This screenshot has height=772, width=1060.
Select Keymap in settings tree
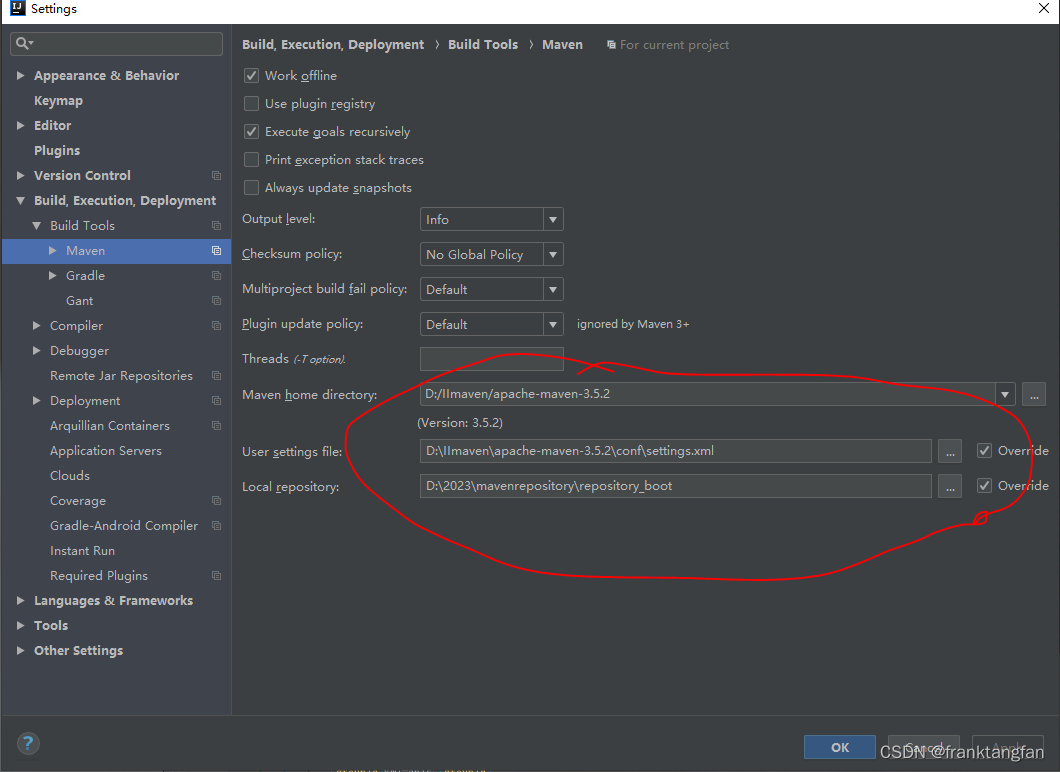tap(58, 101)
